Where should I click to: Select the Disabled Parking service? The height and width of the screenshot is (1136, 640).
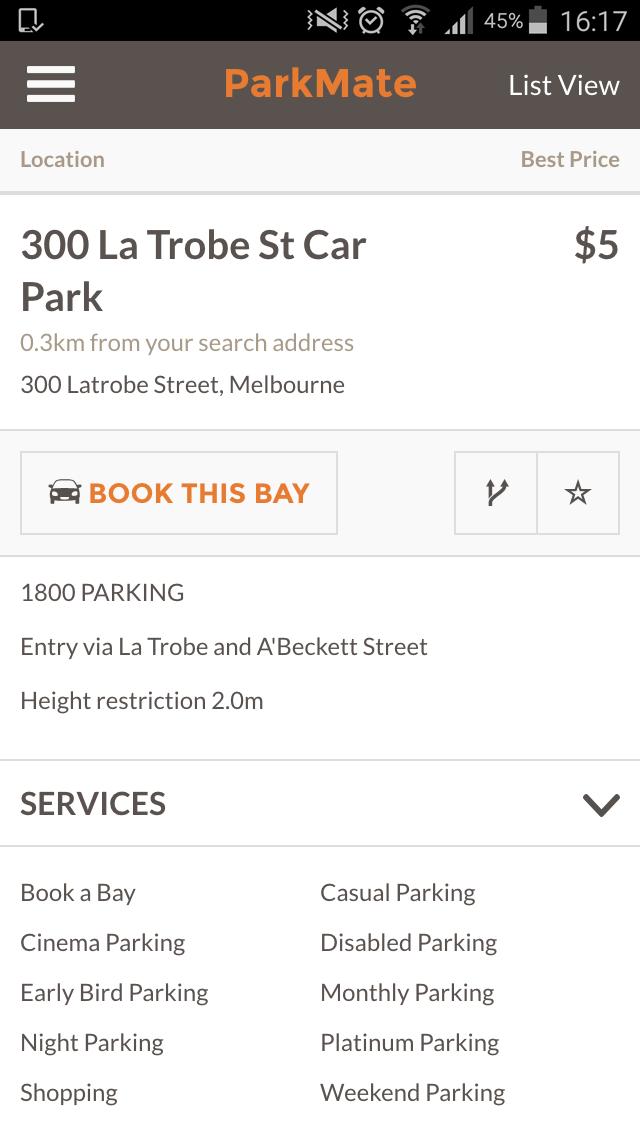[408, 942]
